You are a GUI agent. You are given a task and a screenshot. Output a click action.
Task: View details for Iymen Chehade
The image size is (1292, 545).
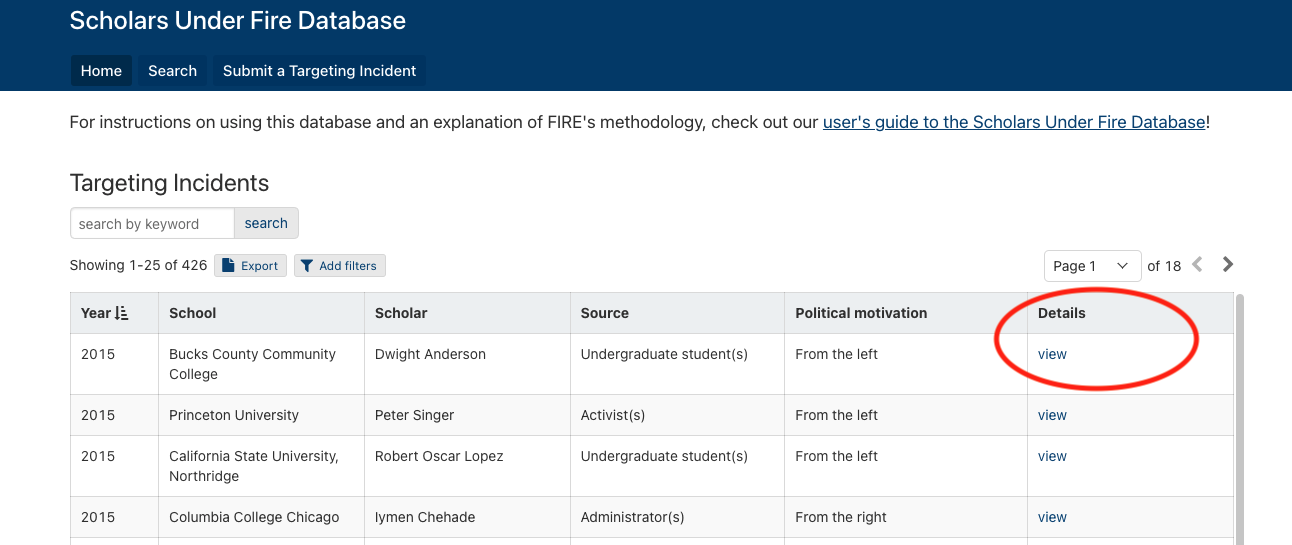(x=1052, y=517)
